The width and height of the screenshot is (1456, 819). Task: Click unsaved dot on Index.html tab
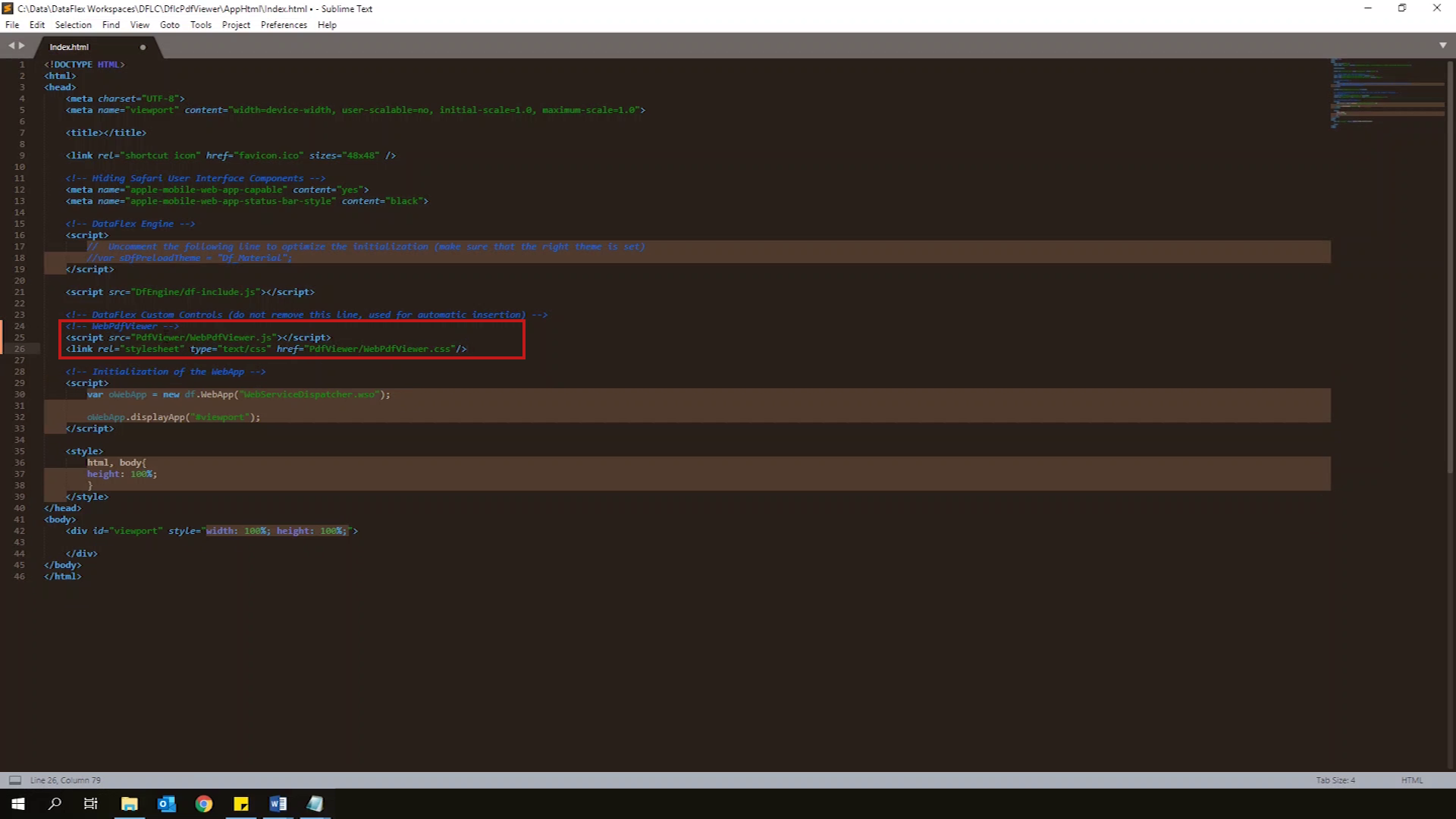coord(143,47)
